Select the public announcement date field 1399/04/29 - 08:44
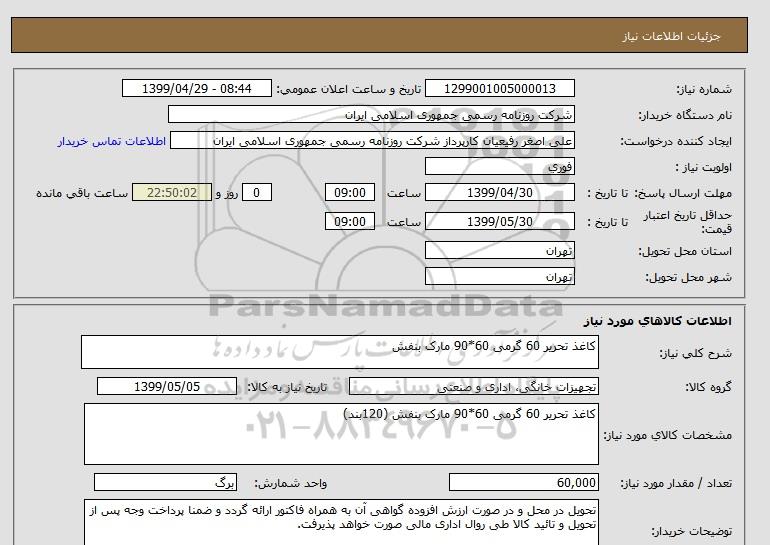 (x=196, y=88)
